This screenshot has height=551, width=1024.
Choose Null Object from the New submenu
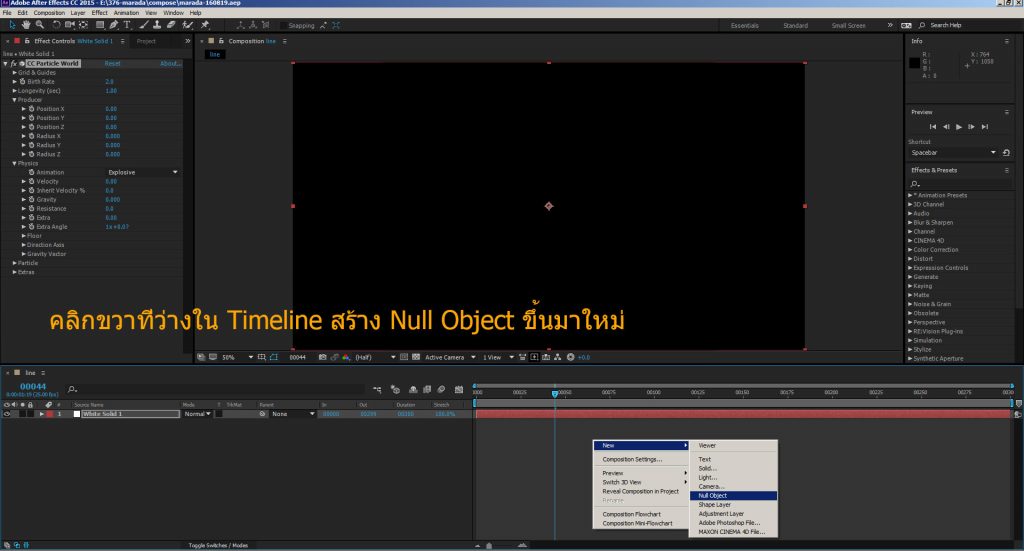pos(713,495)
